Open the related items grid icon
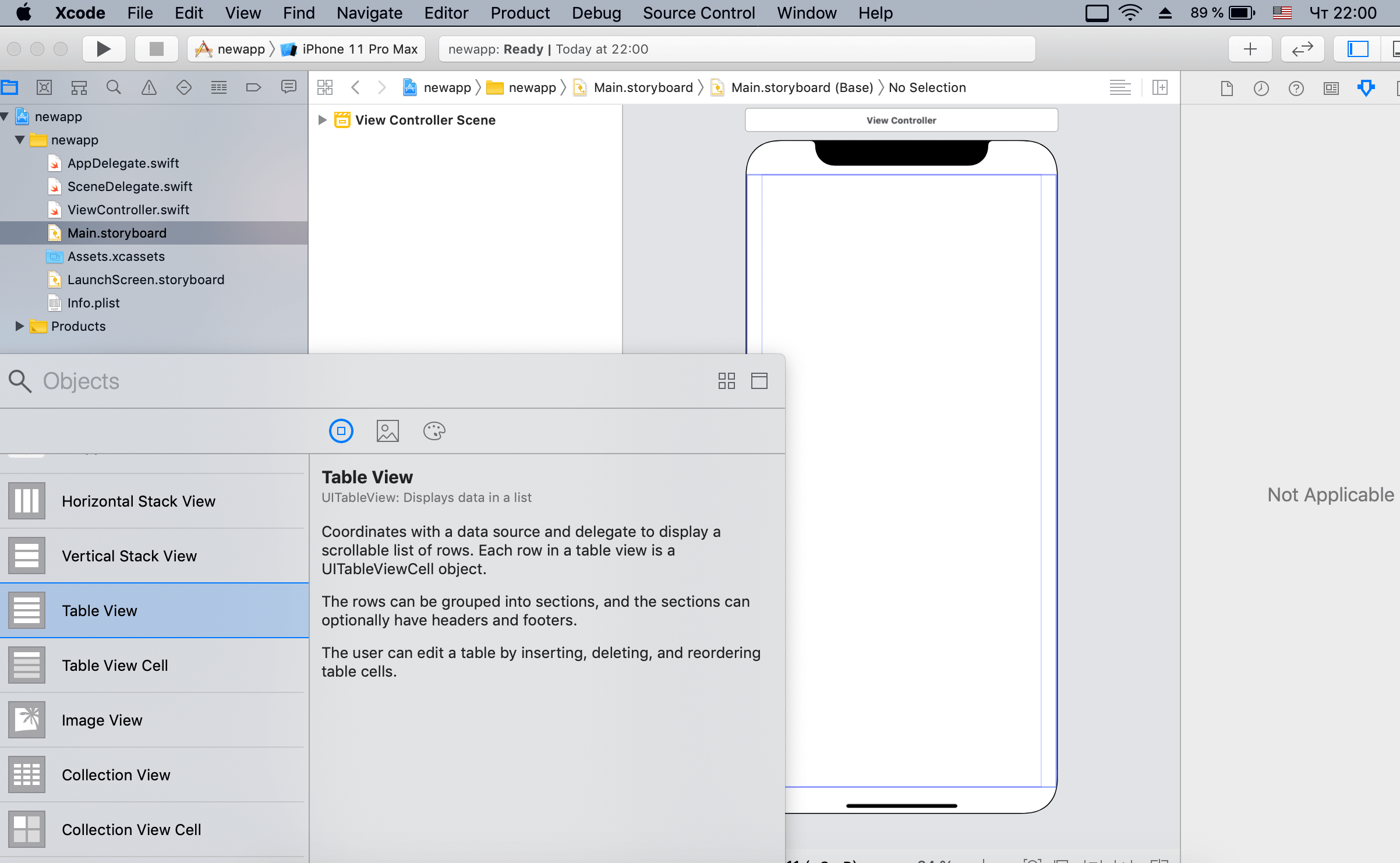 tap(325, 88)
